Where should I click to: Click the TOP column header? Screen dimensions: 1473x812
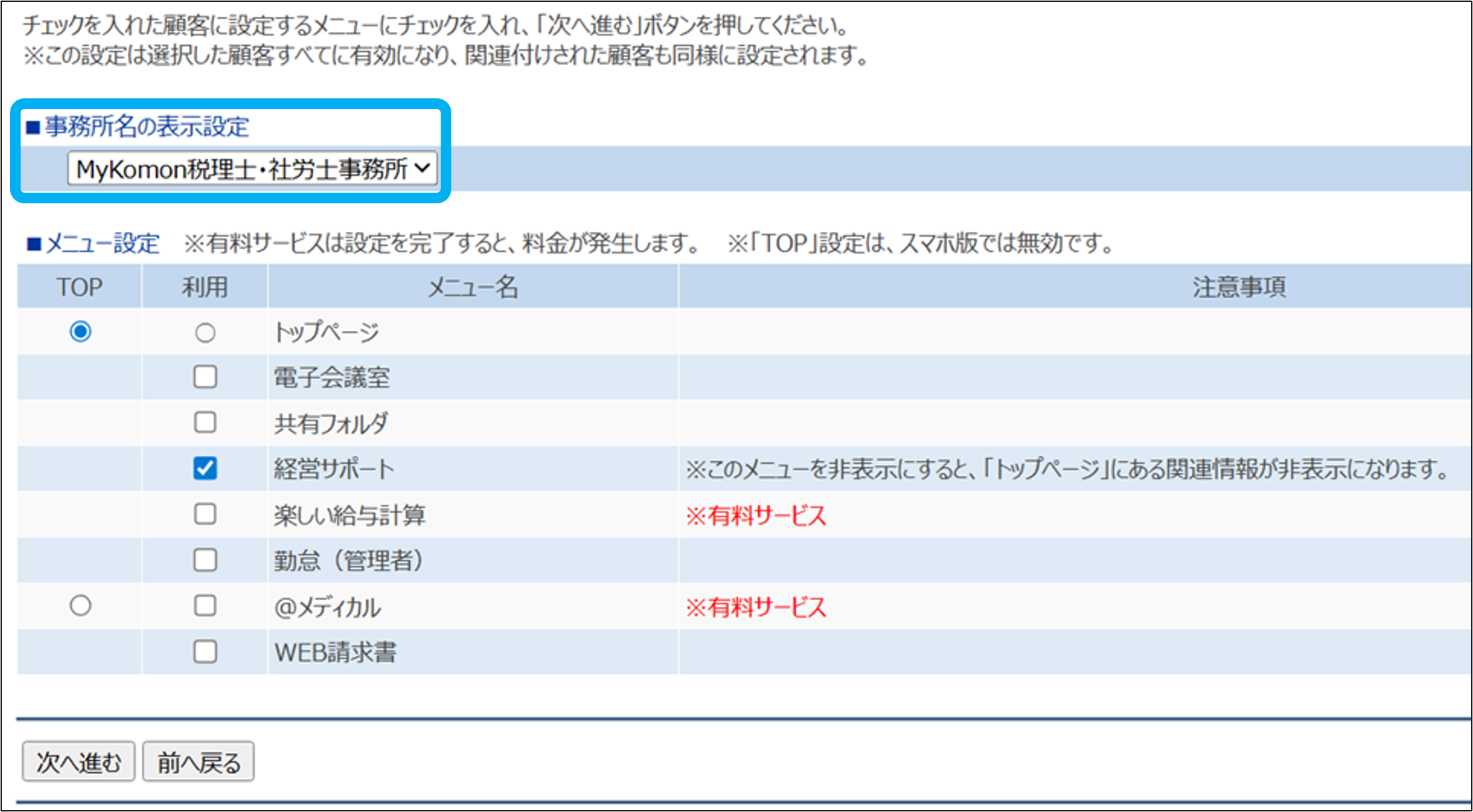coord(79,286)
